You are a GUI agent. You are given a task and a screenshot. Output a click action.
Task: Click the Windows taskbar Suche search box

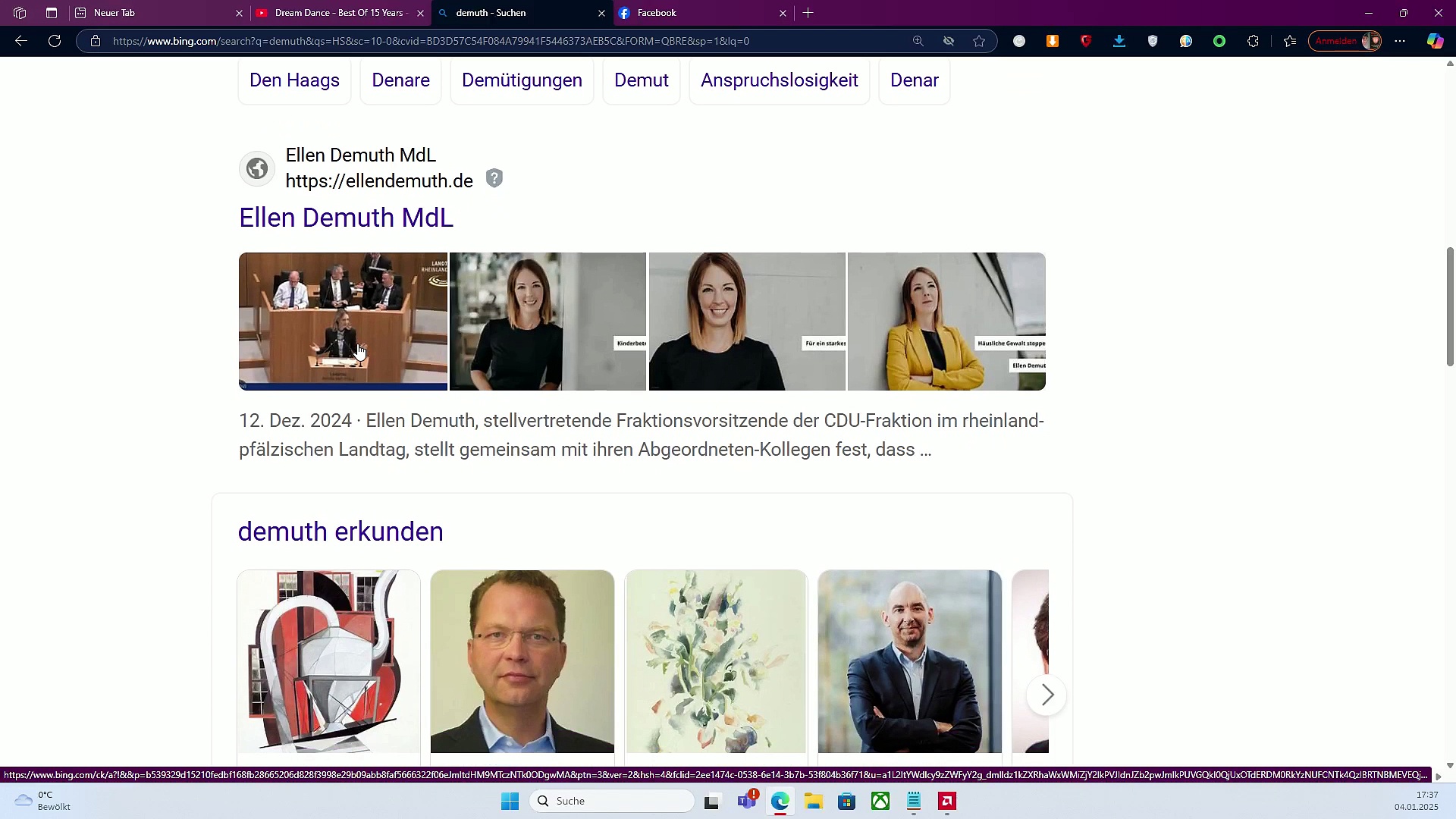pos(612,801)
